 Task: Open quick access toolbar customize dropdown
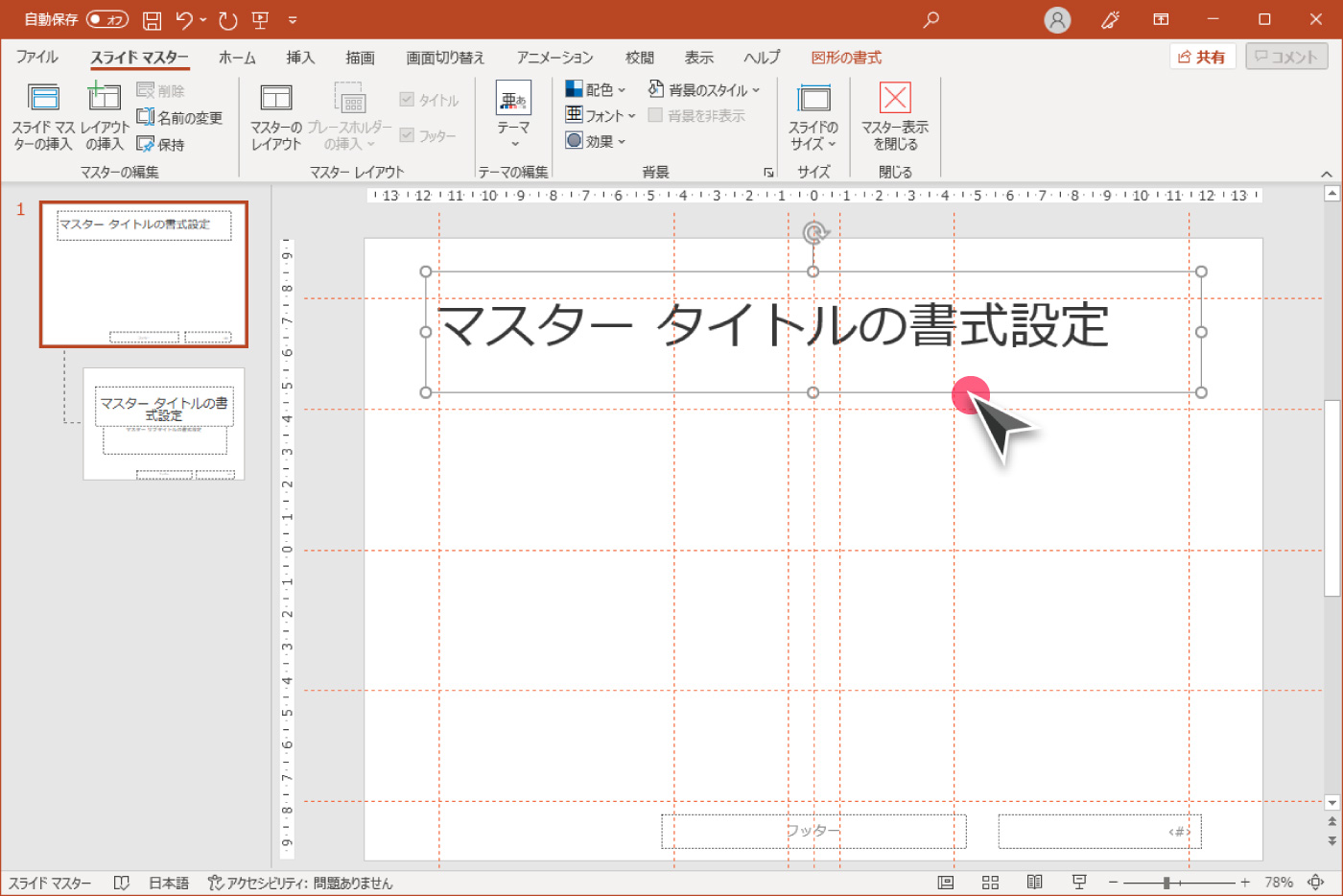click(x=293, y=20)
